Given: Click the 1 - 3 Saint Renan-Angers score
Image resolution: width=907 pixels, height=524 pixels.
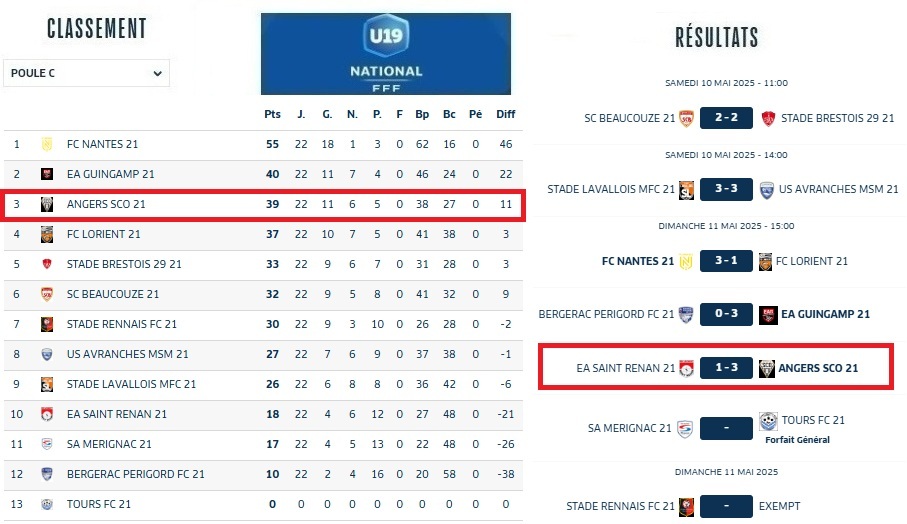Looking at the screenshot, I should tap(726, 368).
